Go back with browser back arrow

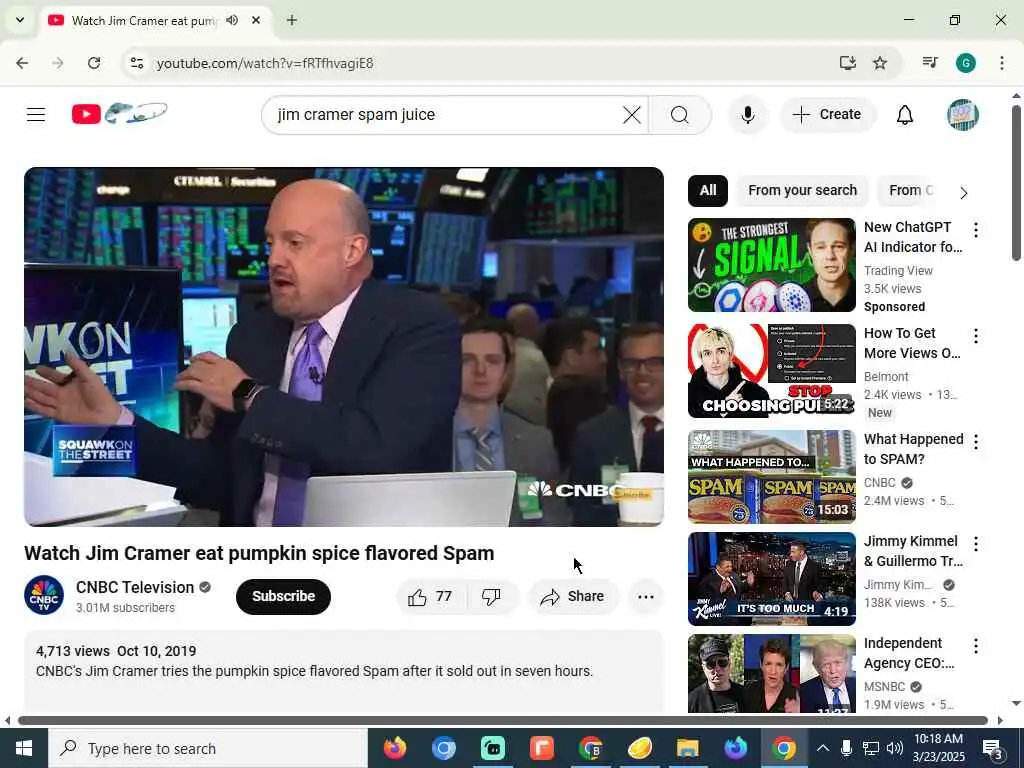(22, 63)
